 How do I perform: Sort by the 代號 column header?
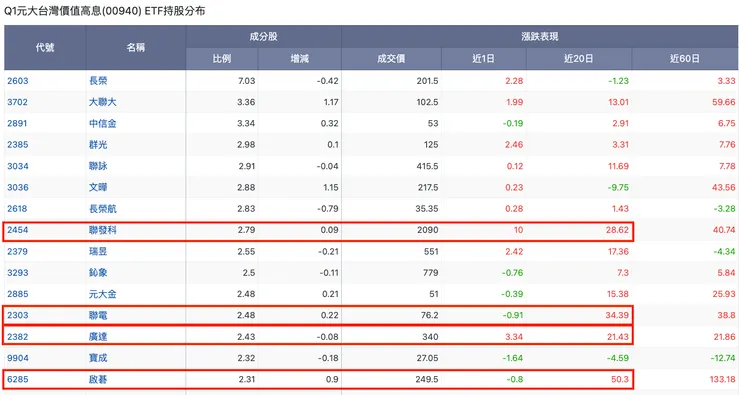(x=45, y=47)
